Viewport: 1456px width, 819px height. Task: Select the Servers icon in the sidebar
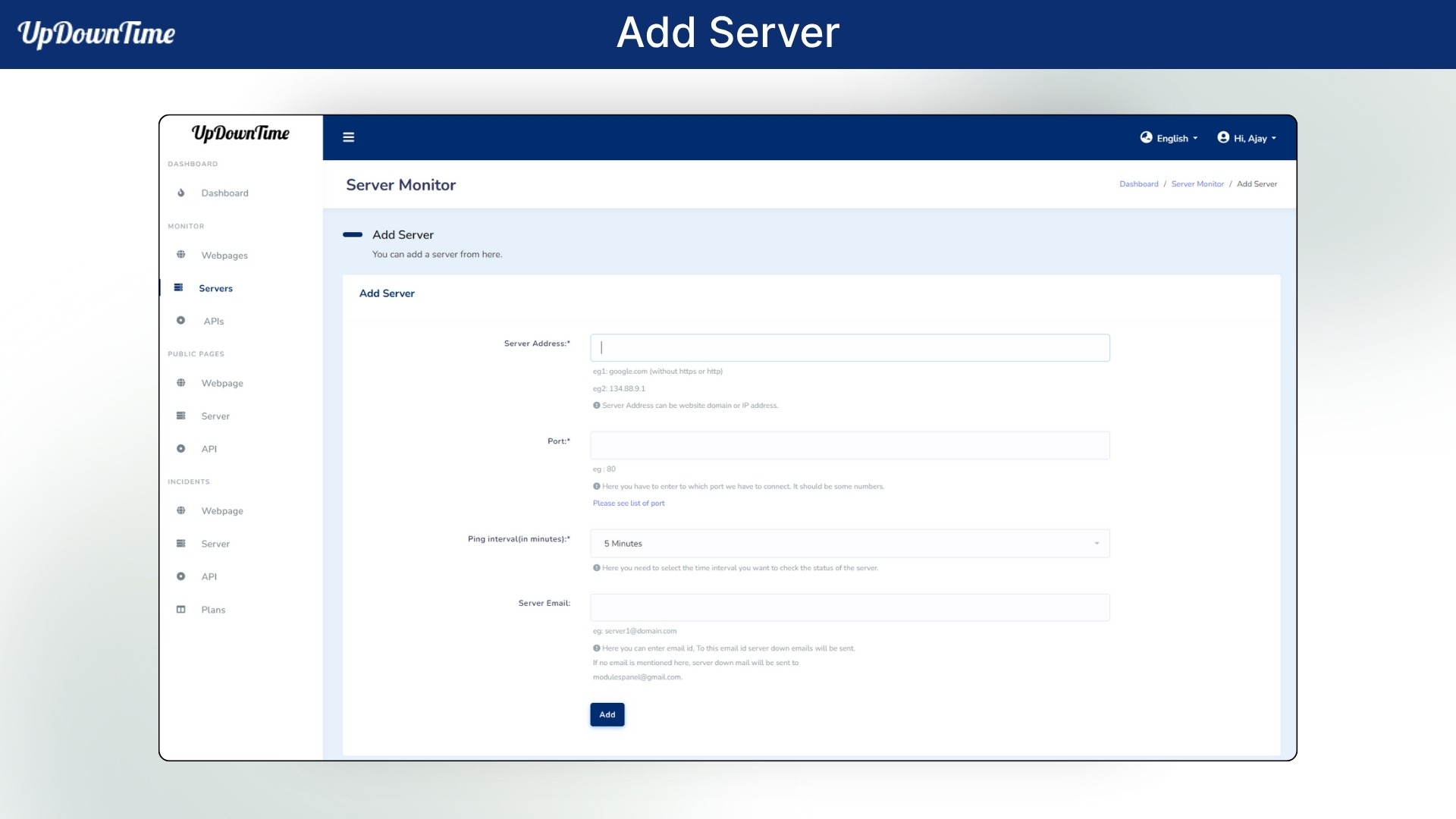179,287
